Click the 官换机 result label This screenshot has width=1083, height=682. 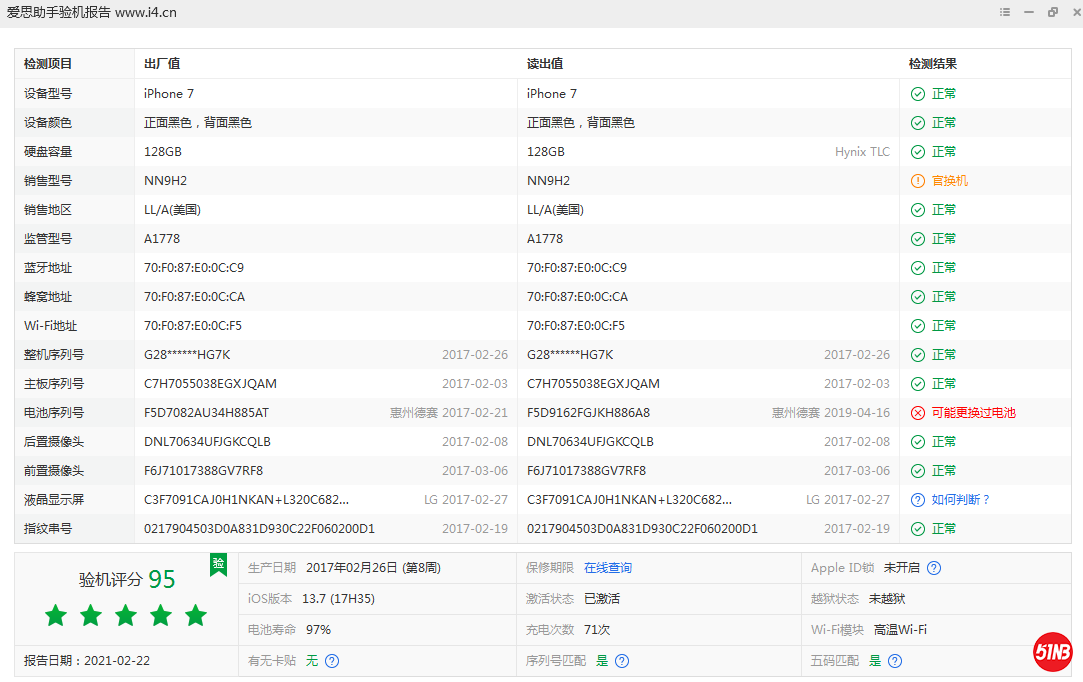tap(950, 181)
